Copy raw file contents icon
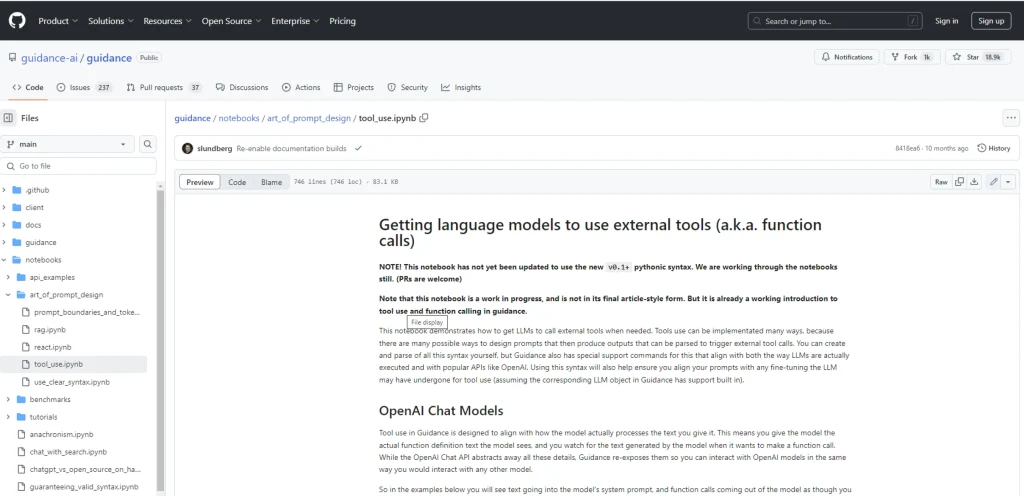This screenshot has height=496, width=1024. (x=960, y=182)
